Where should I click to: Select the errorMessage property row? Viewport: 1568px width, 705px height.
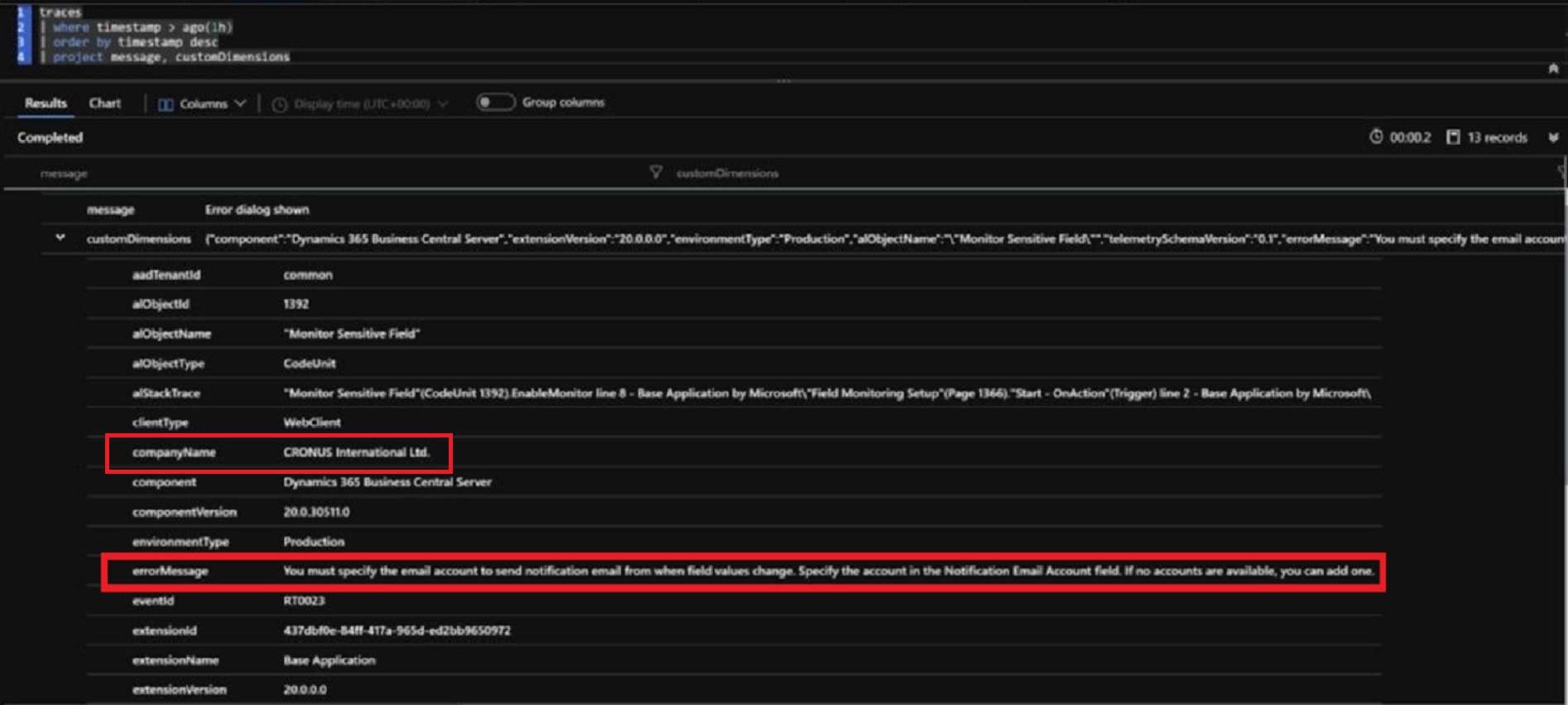point(170,571)
